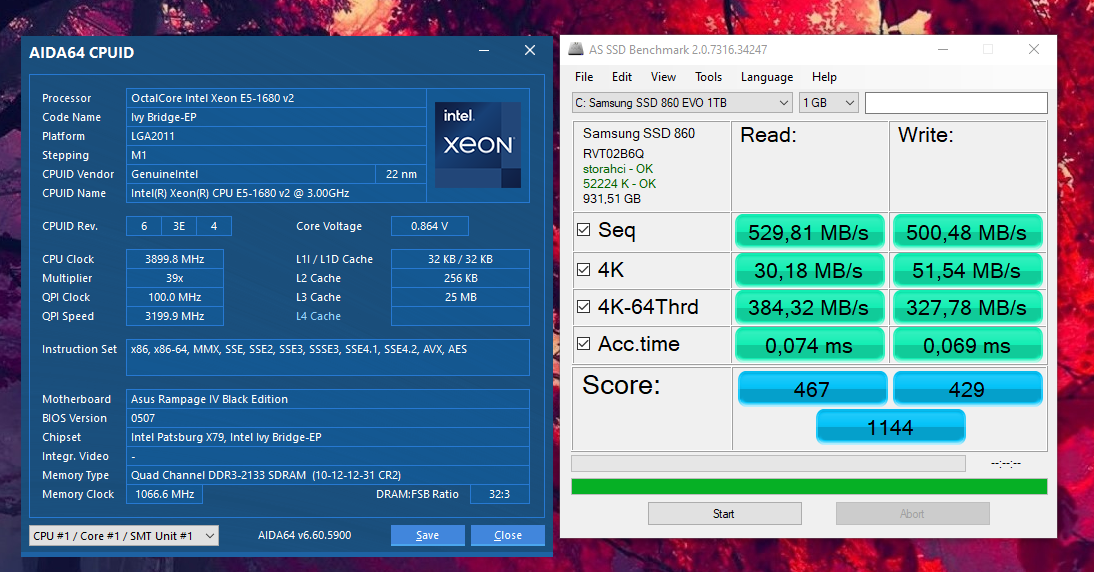This screenshot has height=572, width=1094.
Task: Expand the CPU #1 / Core #1 selector
Action: tap(123, 536)
